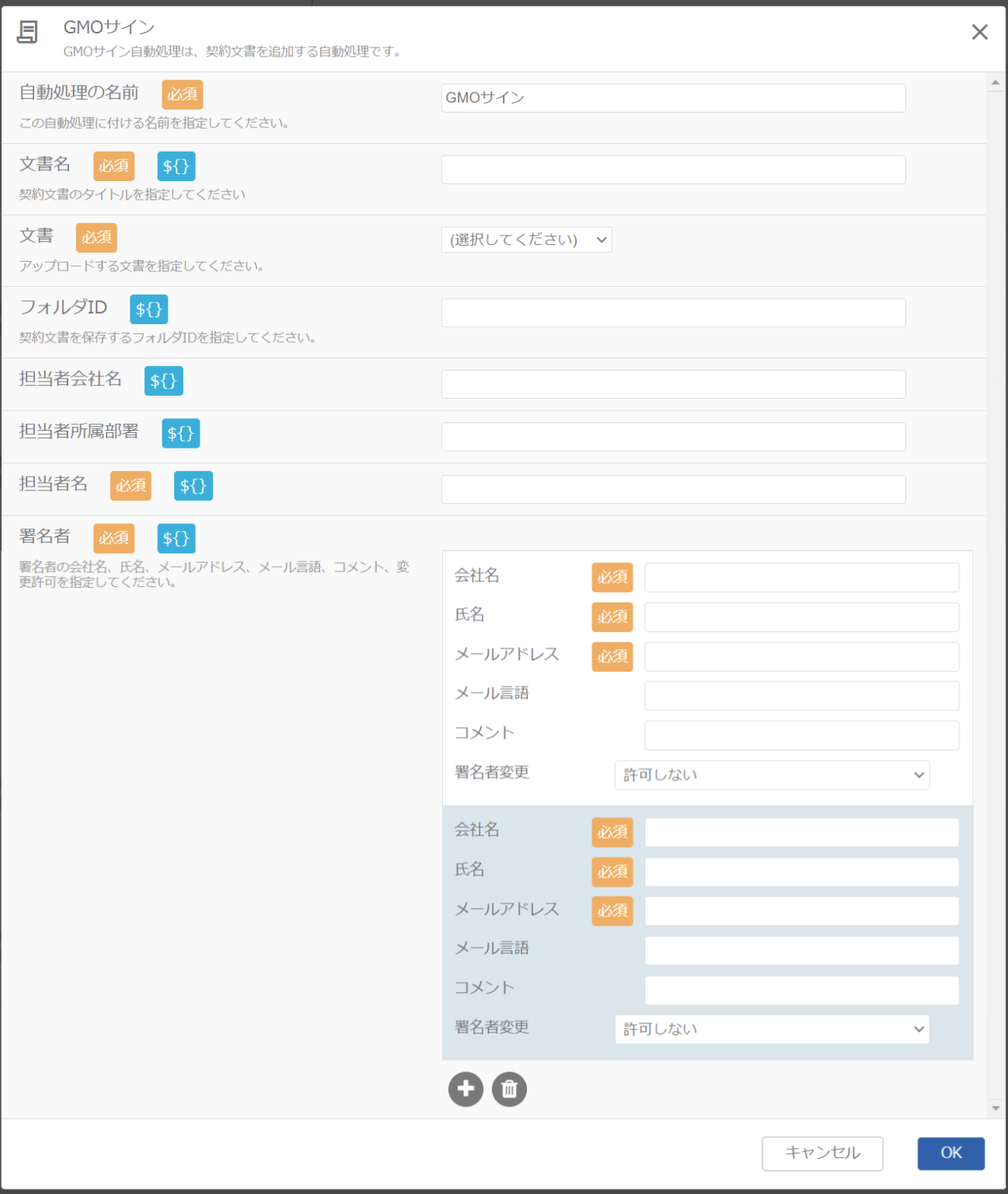Open the 文書 selection dropdown

526,239
